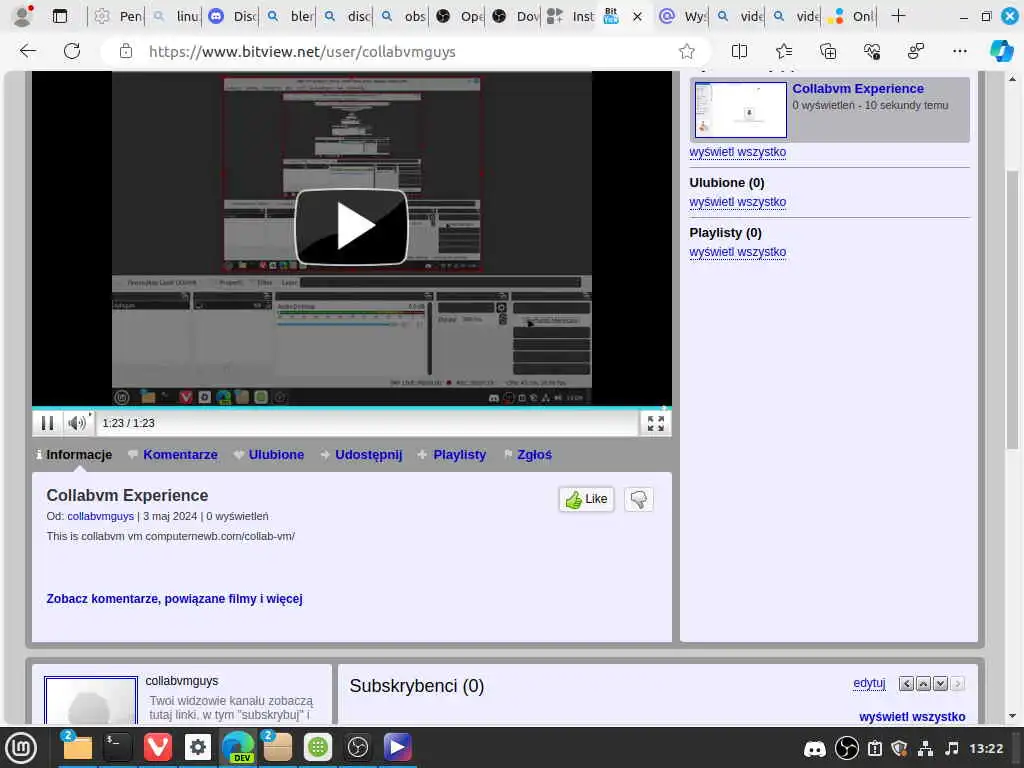Pause the video in player controls
The height and width of the screenshot is (768, 1024).
click(x=48, y=423)
